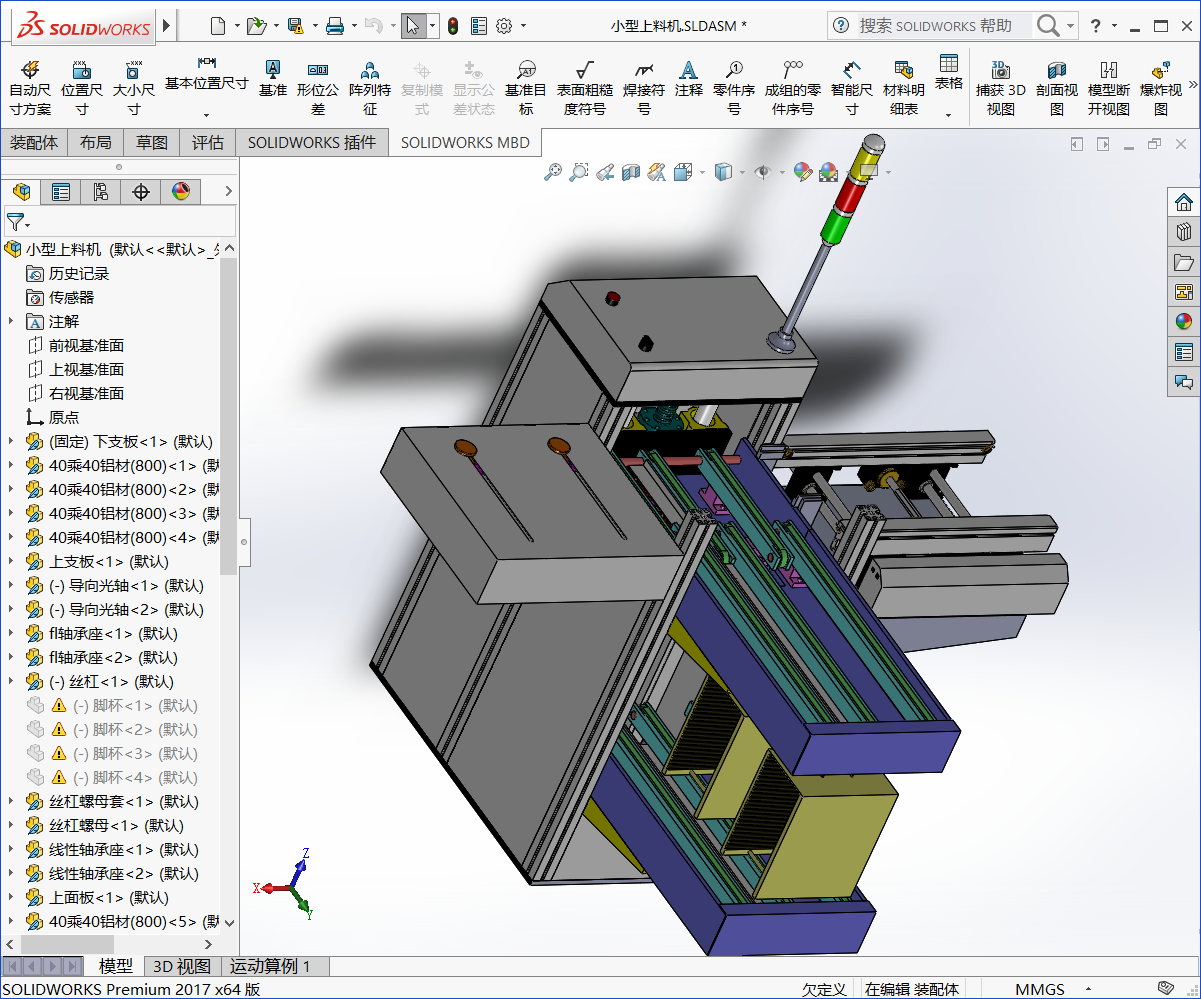Open the Options gear dropdown arrow

[523, 26]
